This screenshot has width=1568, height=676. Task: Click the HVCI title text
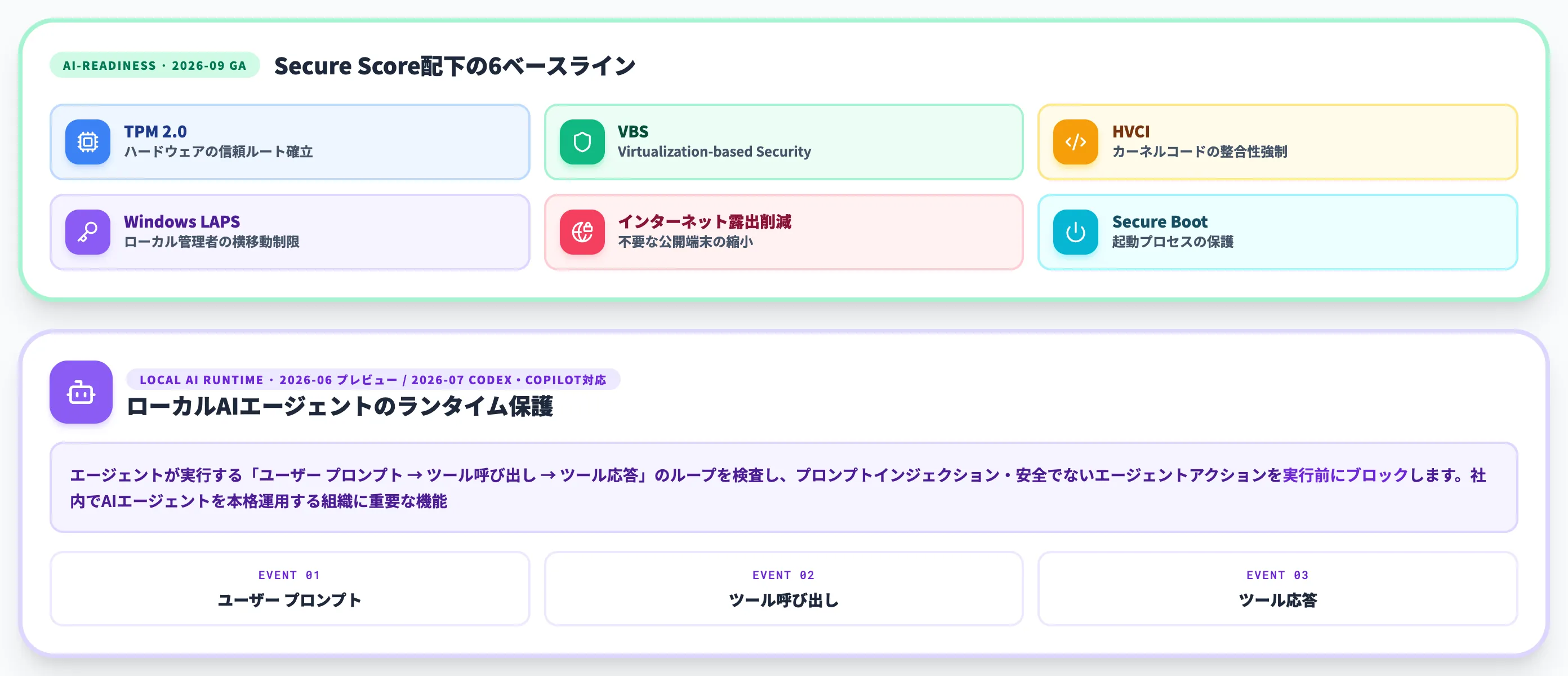point(1131,132)
